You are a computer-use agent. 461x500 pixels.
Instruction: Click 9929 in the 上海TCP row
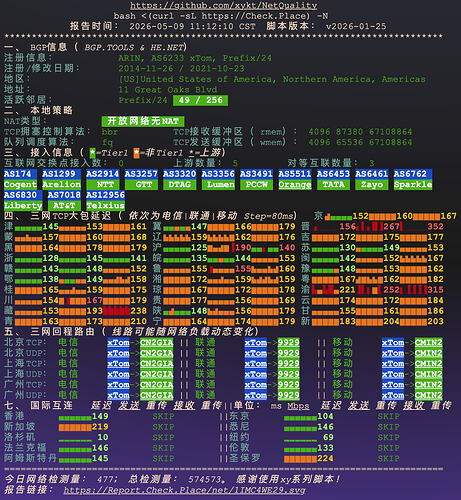289,364
